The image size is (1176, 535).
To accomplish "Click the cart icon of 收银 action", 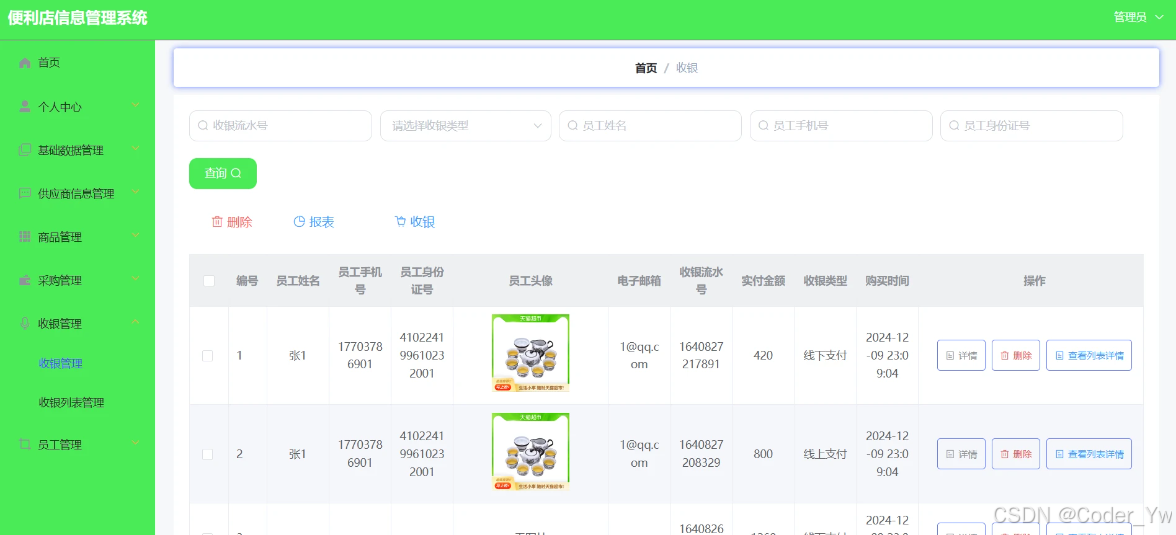I will coord(400,221).
